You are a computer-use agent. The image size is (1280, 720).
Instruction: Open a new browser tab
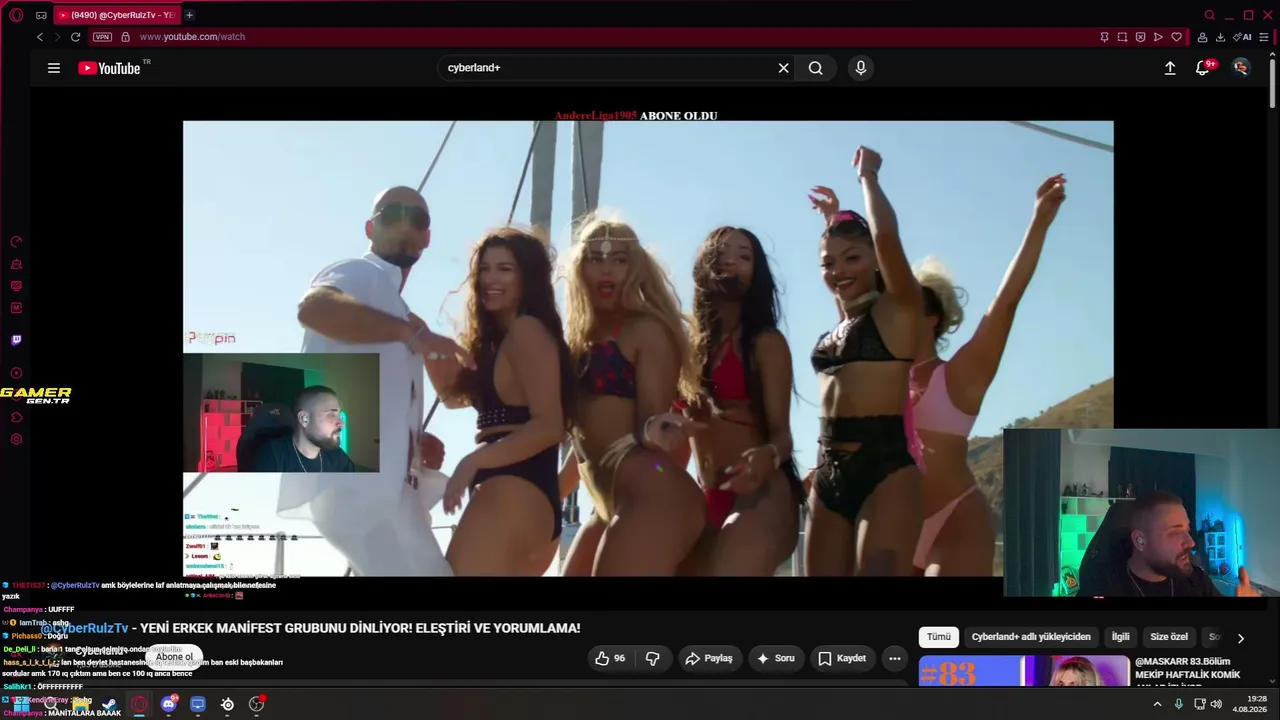[x=189, y=15]
